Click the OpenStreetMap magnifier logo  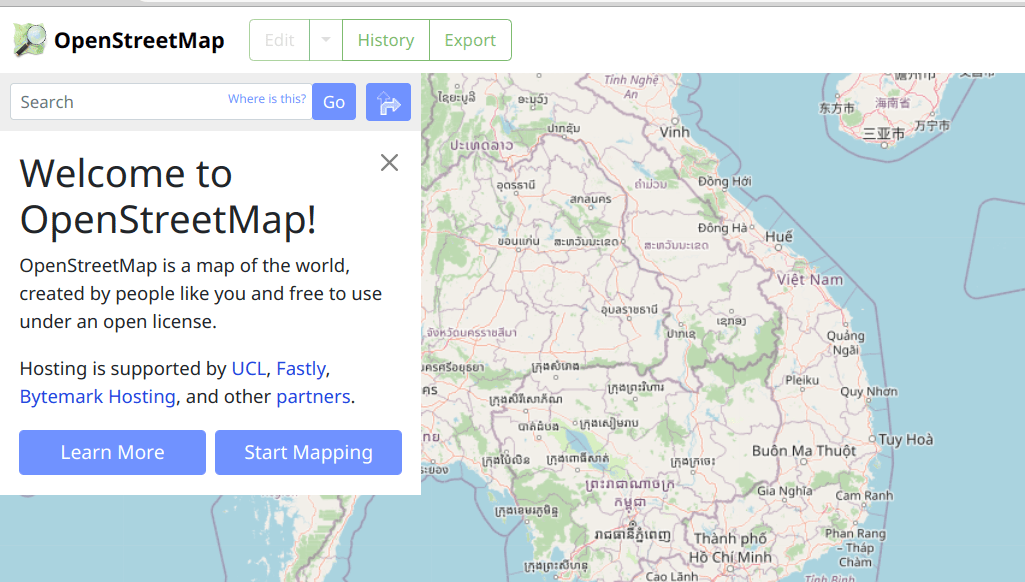(30, 40)
